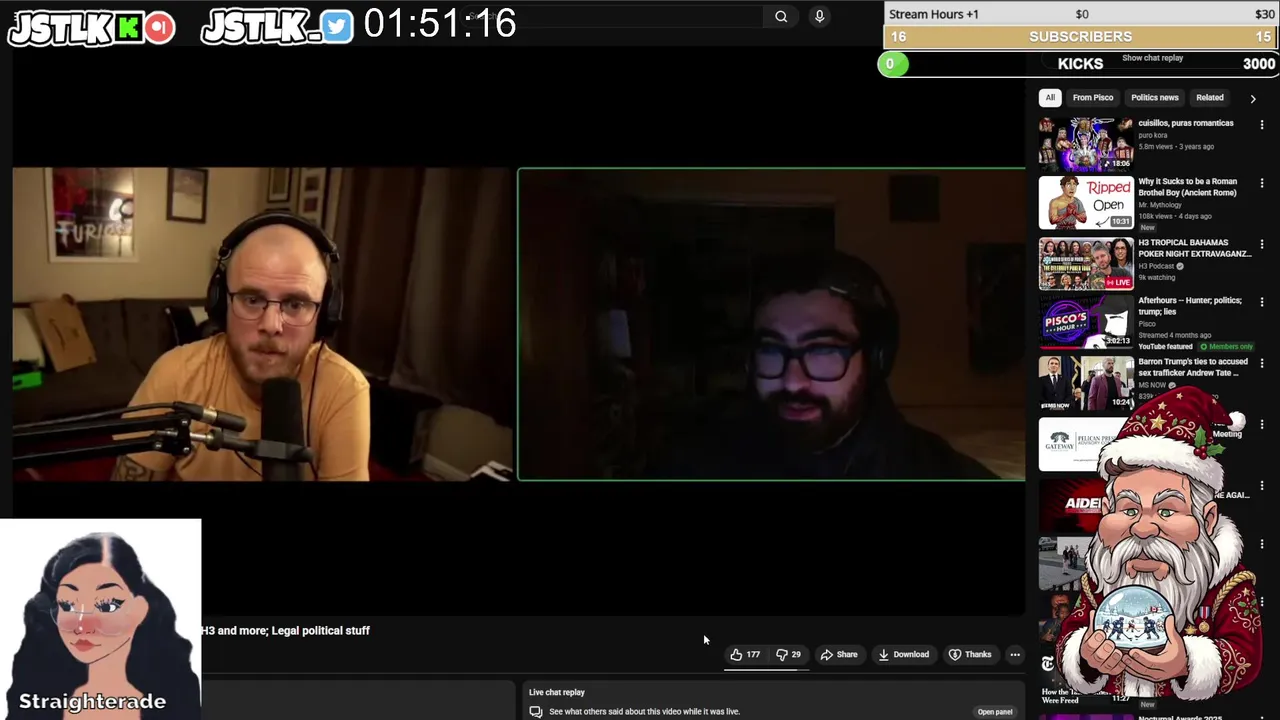Select the Related filter chip
Viewport: 1280px width, 720px height.
1210,98
